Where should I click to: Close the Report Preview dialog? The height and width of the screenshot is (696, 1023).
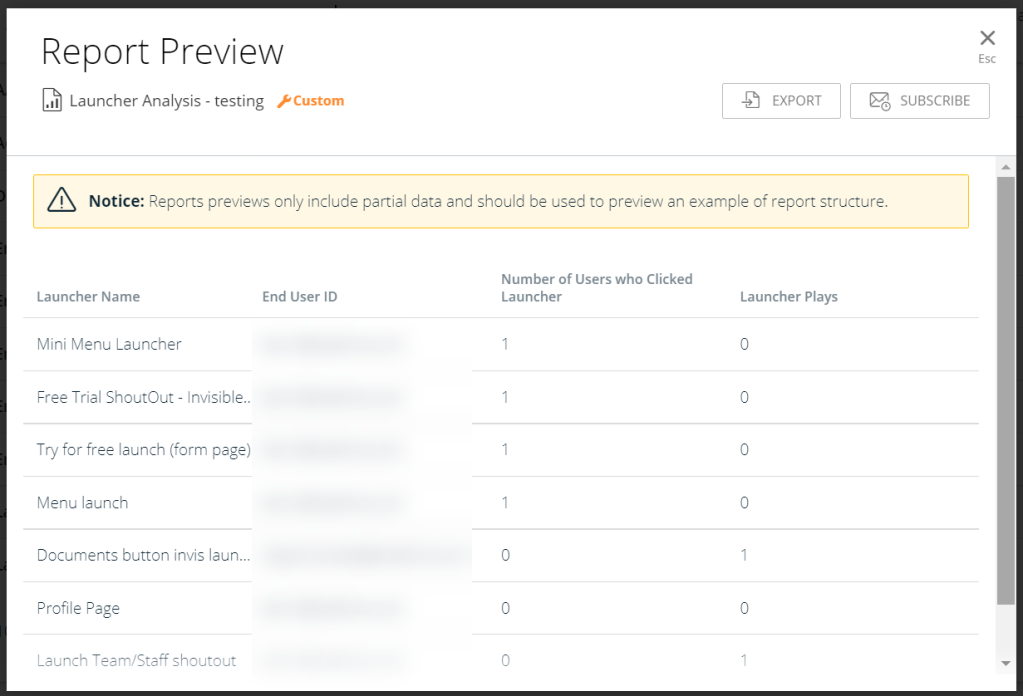[987, 39]
